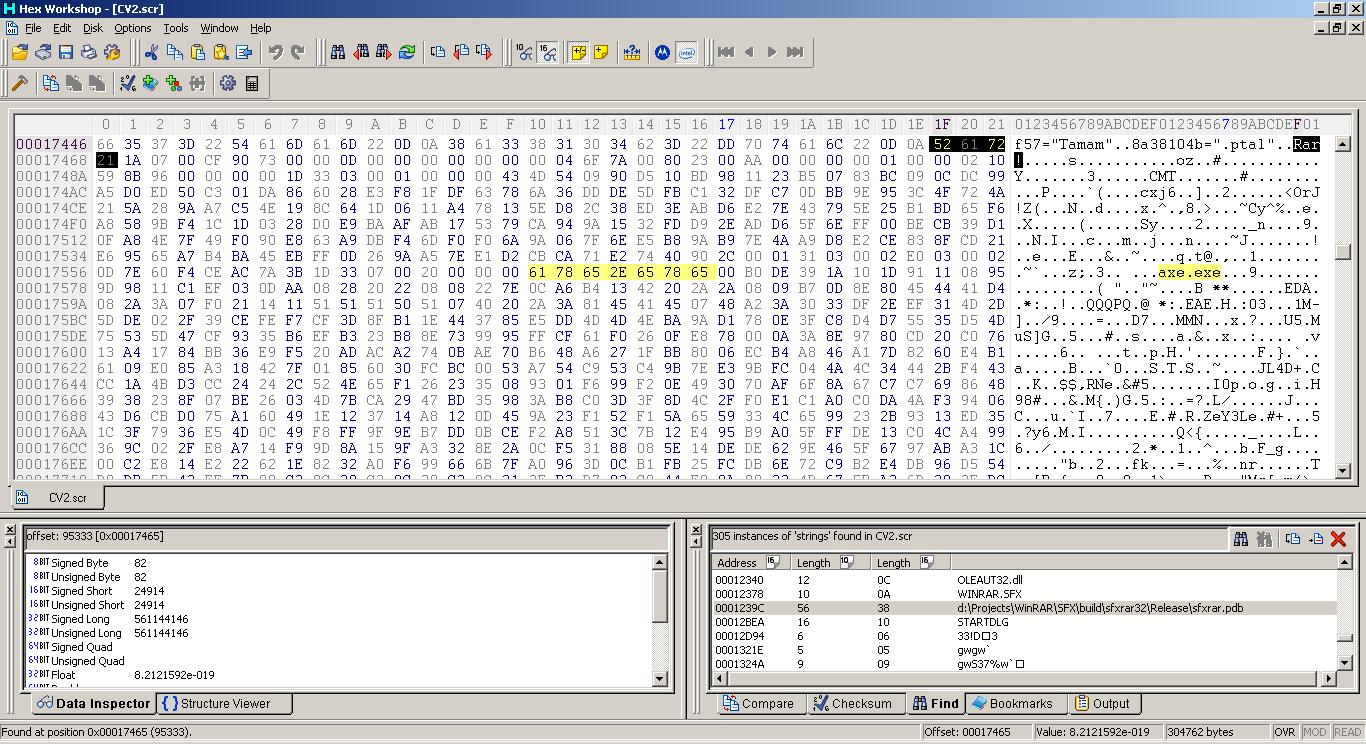Toggle hex Length column format icon

coord(927,562)
